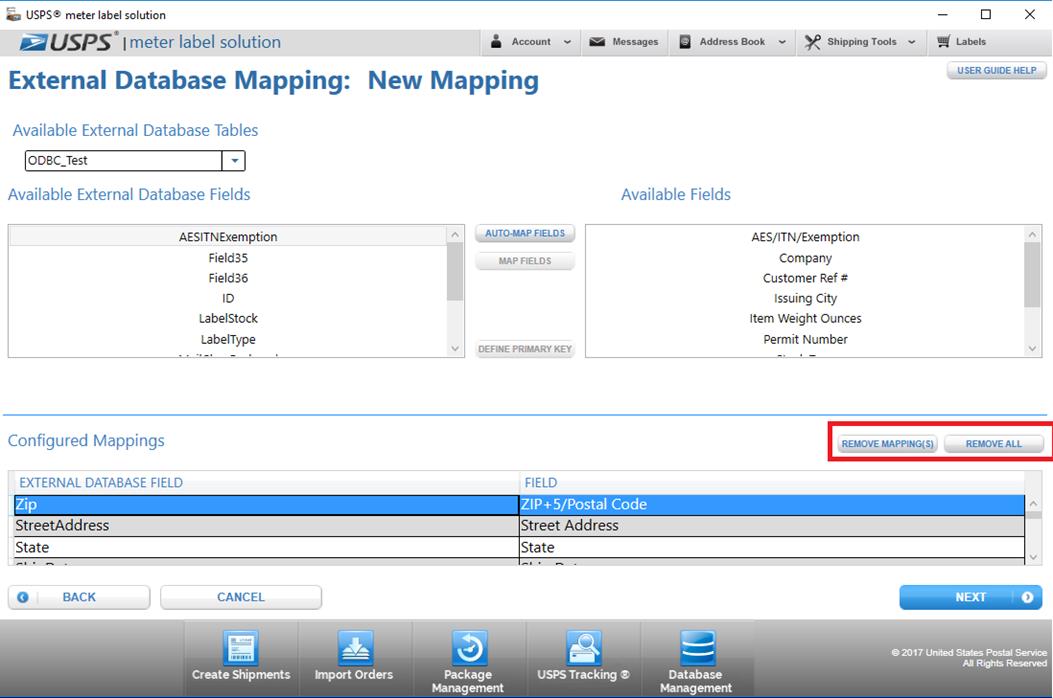The width and height of the screenshot is (1053, 698).
Task: Click the Shipping Tools wrench icon
Action: coord(813,42)
